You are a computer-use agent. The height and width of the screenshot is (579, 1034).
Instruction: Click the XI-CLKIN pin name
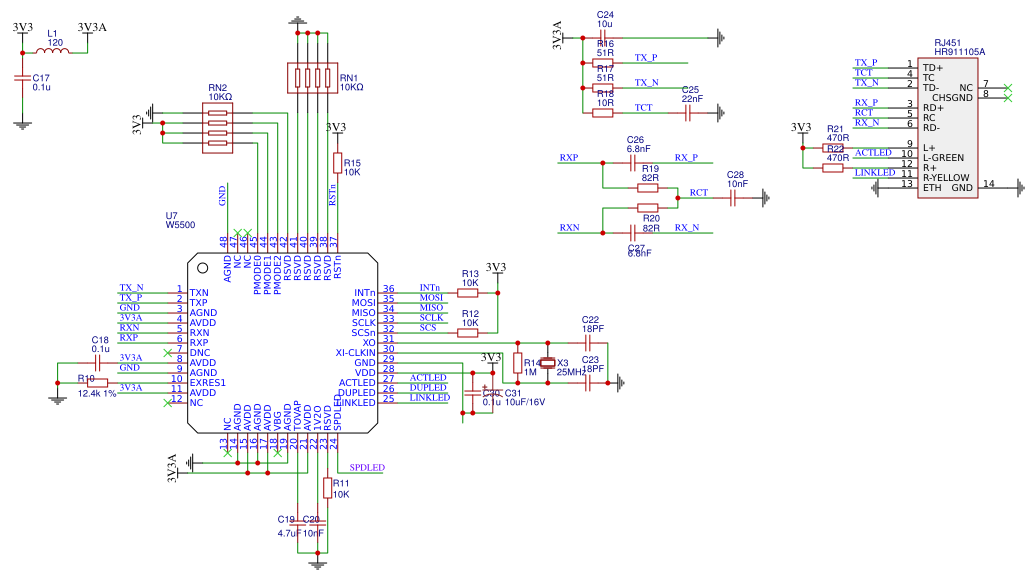(355, 353)
